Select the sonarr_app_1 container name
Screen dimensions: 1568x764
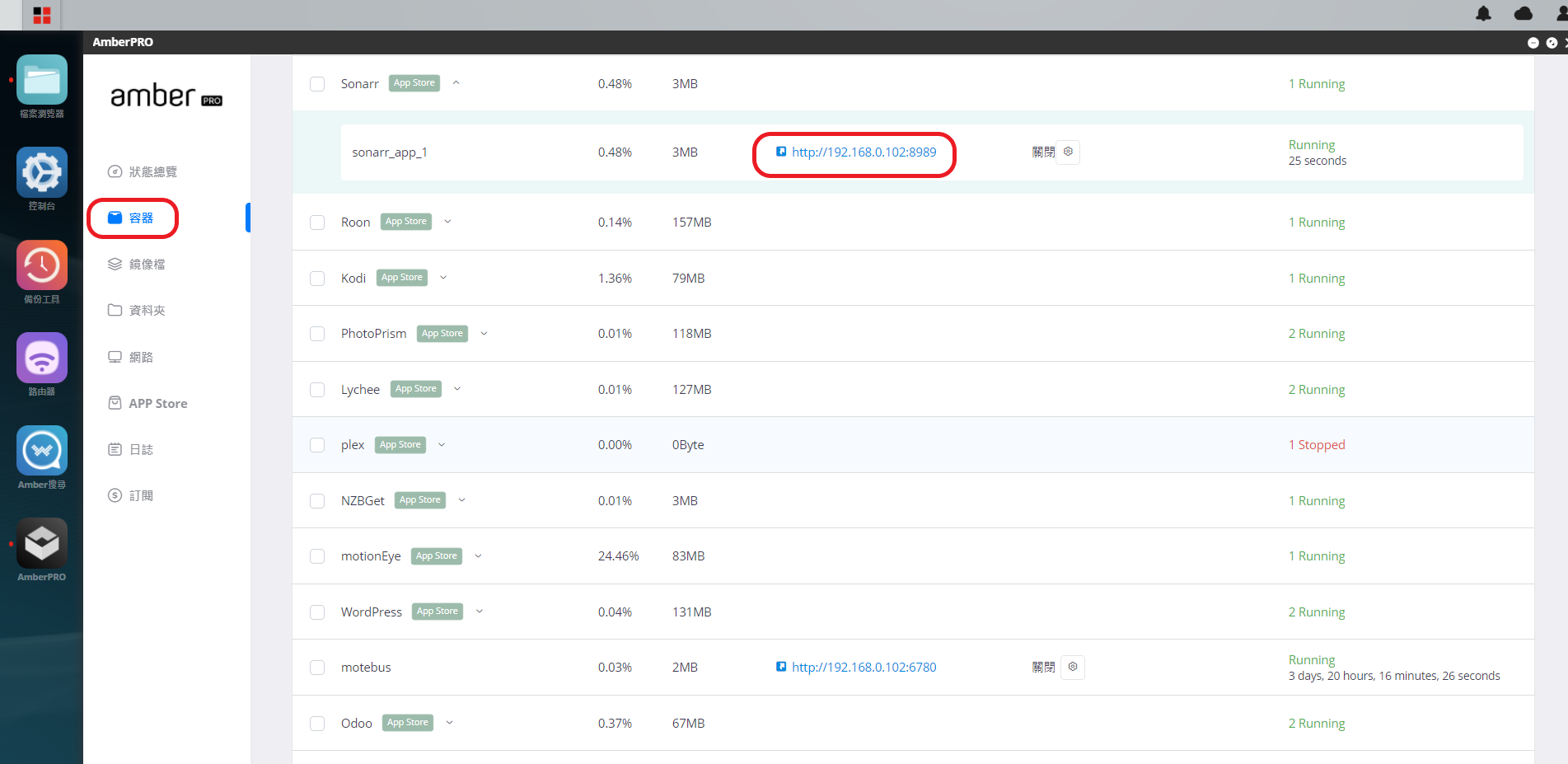coord(390,152)
